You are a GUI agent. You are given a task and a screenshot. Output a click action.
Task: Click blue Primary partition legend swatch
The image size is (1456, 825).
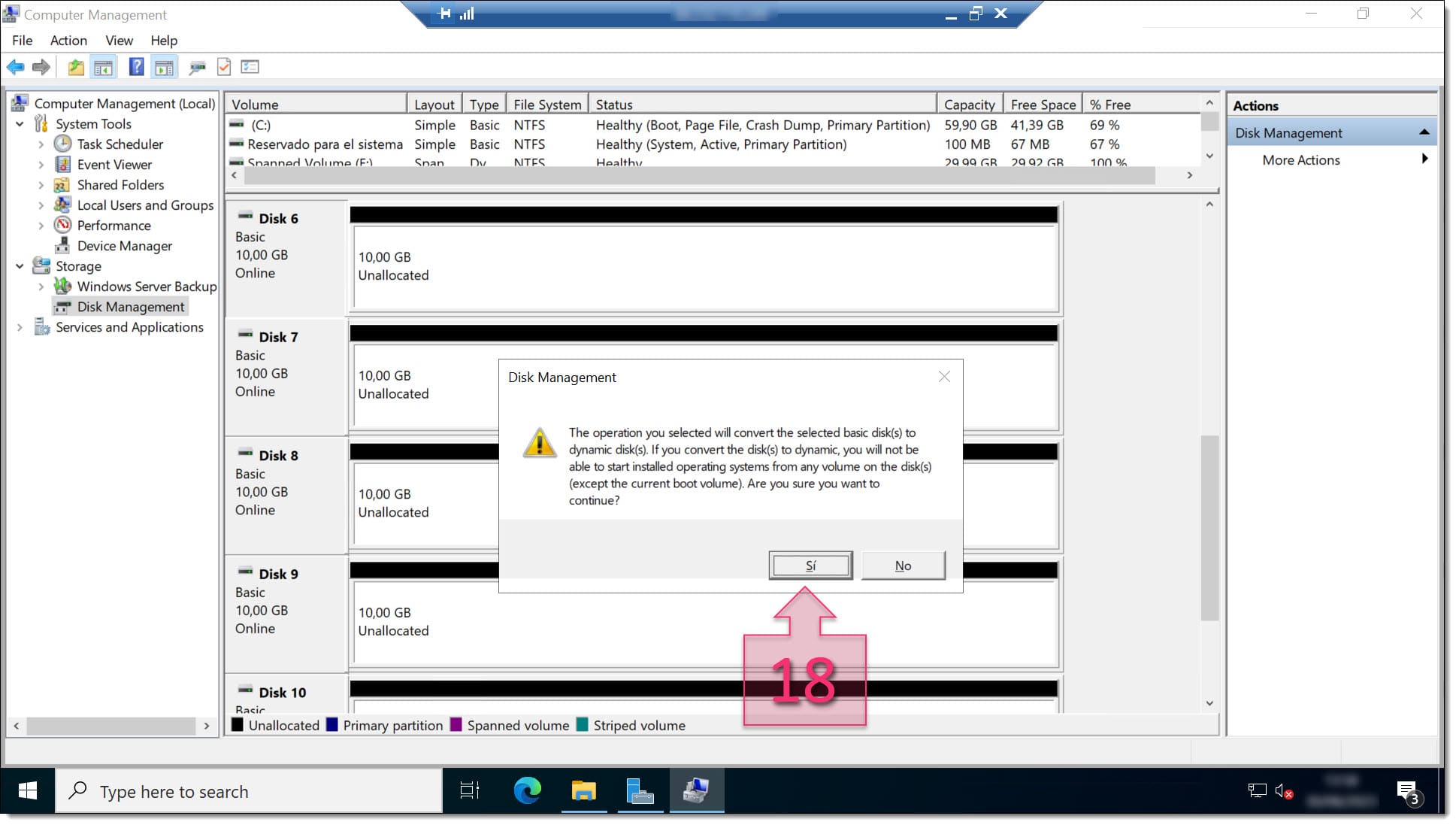click(x=331, y=725)
